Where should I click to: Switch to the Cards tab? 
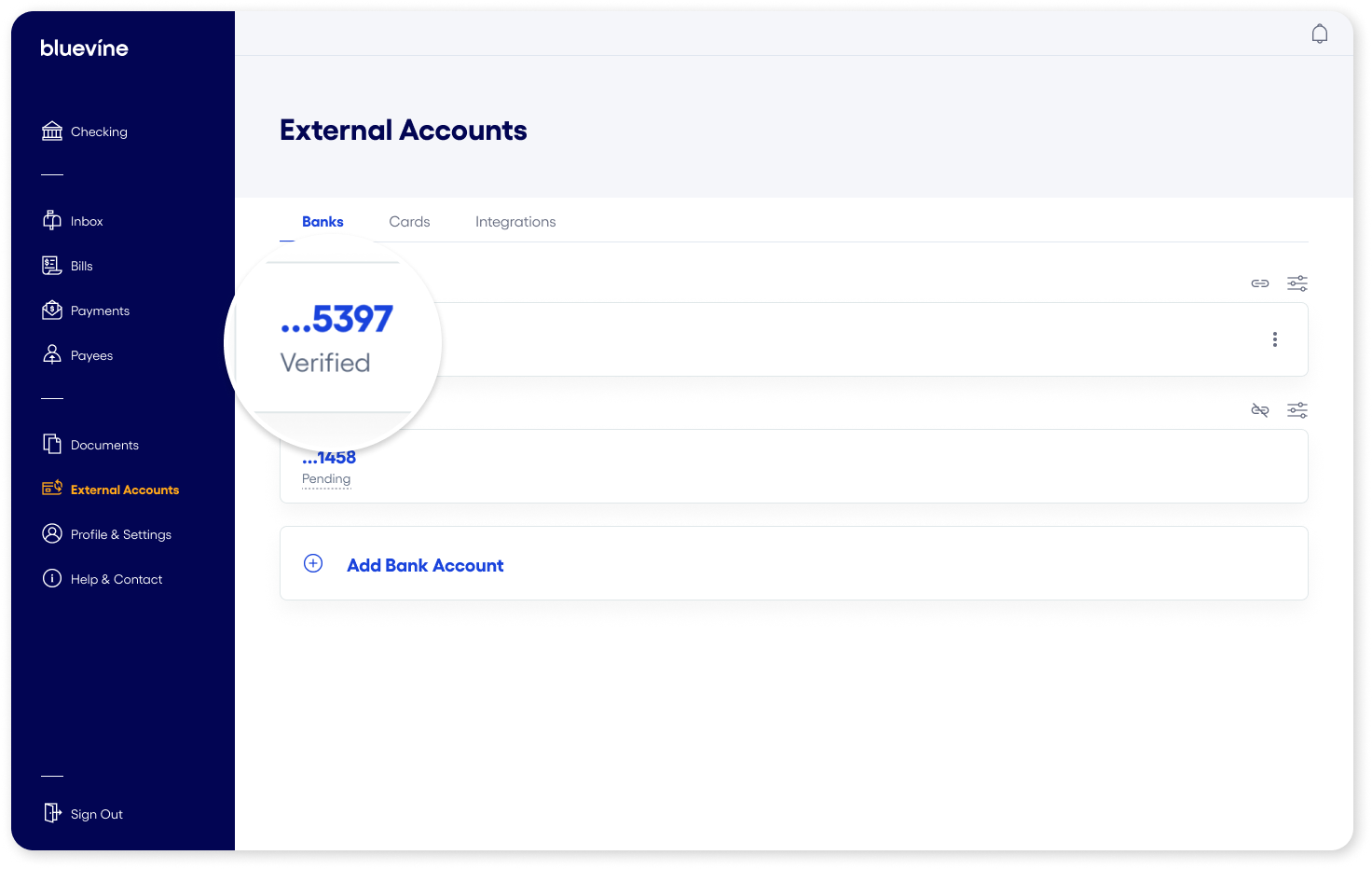pyautogui.click(x=409, y=221)
